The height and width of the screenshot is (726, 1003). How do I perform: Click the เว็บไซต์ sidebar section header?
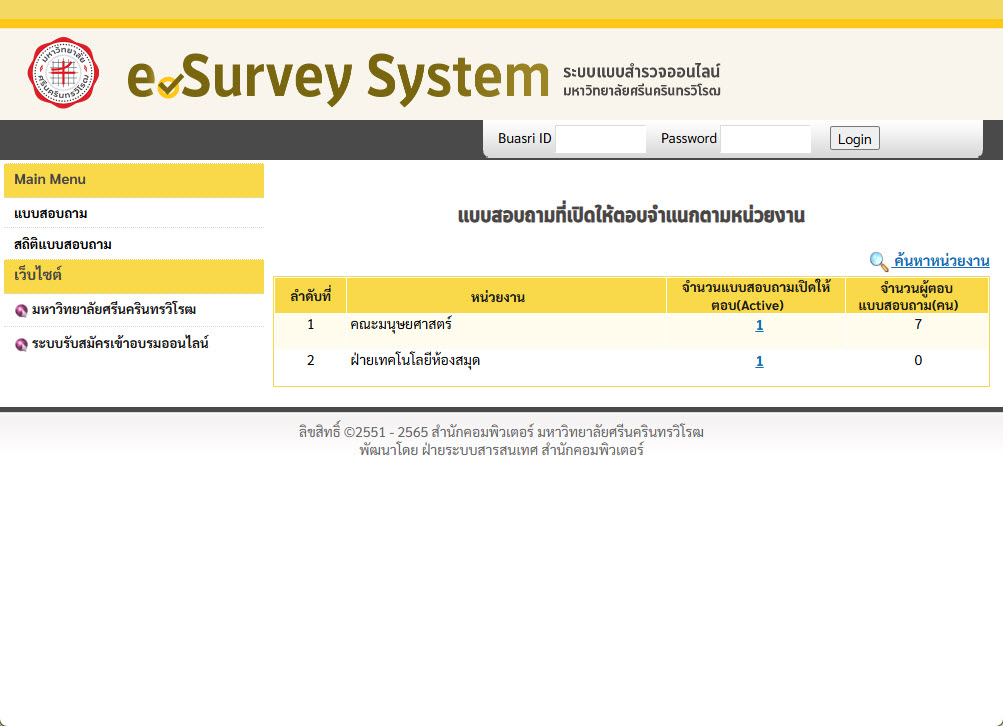[38, 274]
